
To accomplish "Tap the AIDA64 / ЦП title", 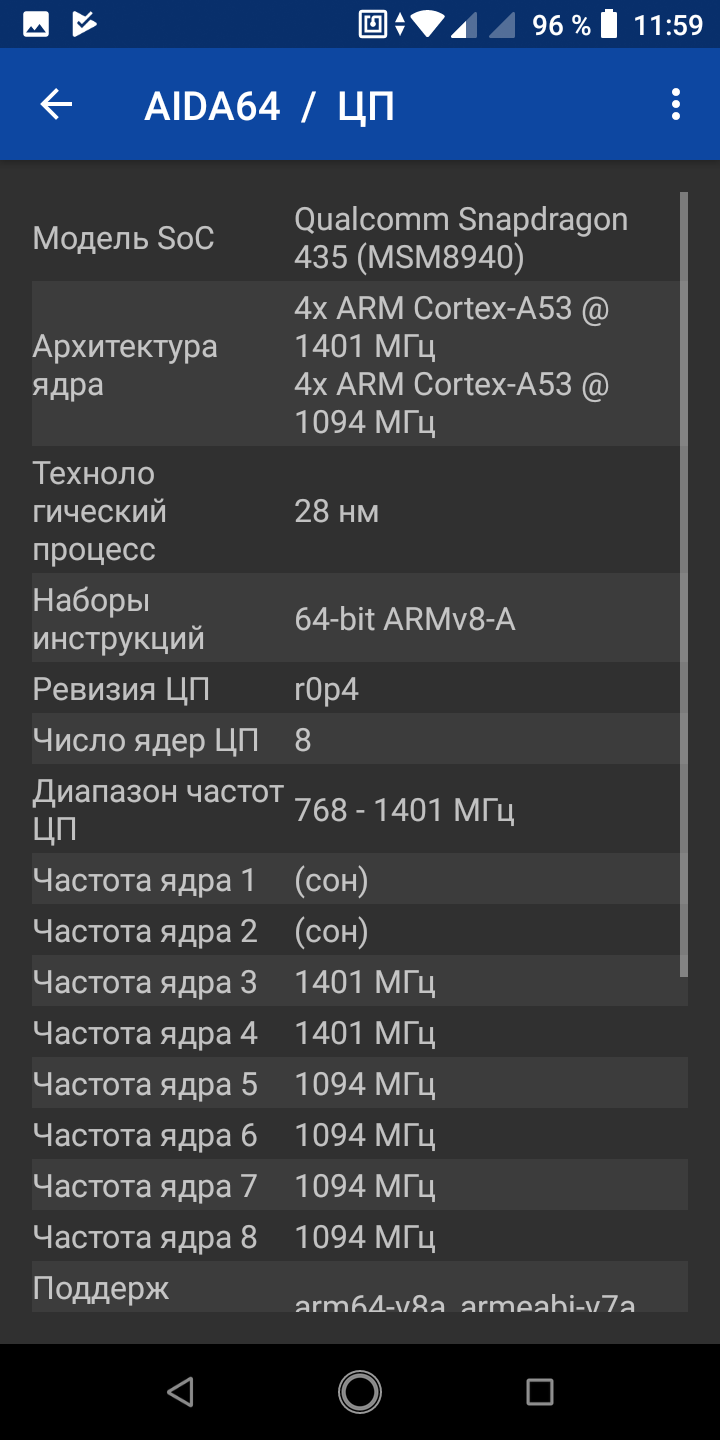I will [269, 106].
